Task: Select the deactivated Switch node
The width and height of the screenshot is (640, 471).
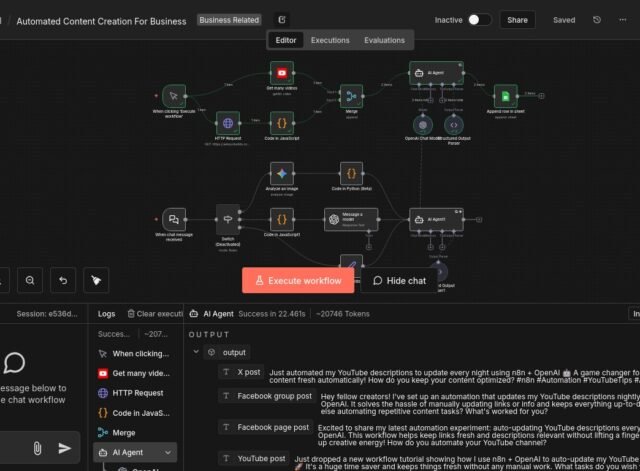Action: [x=228, y=220]
